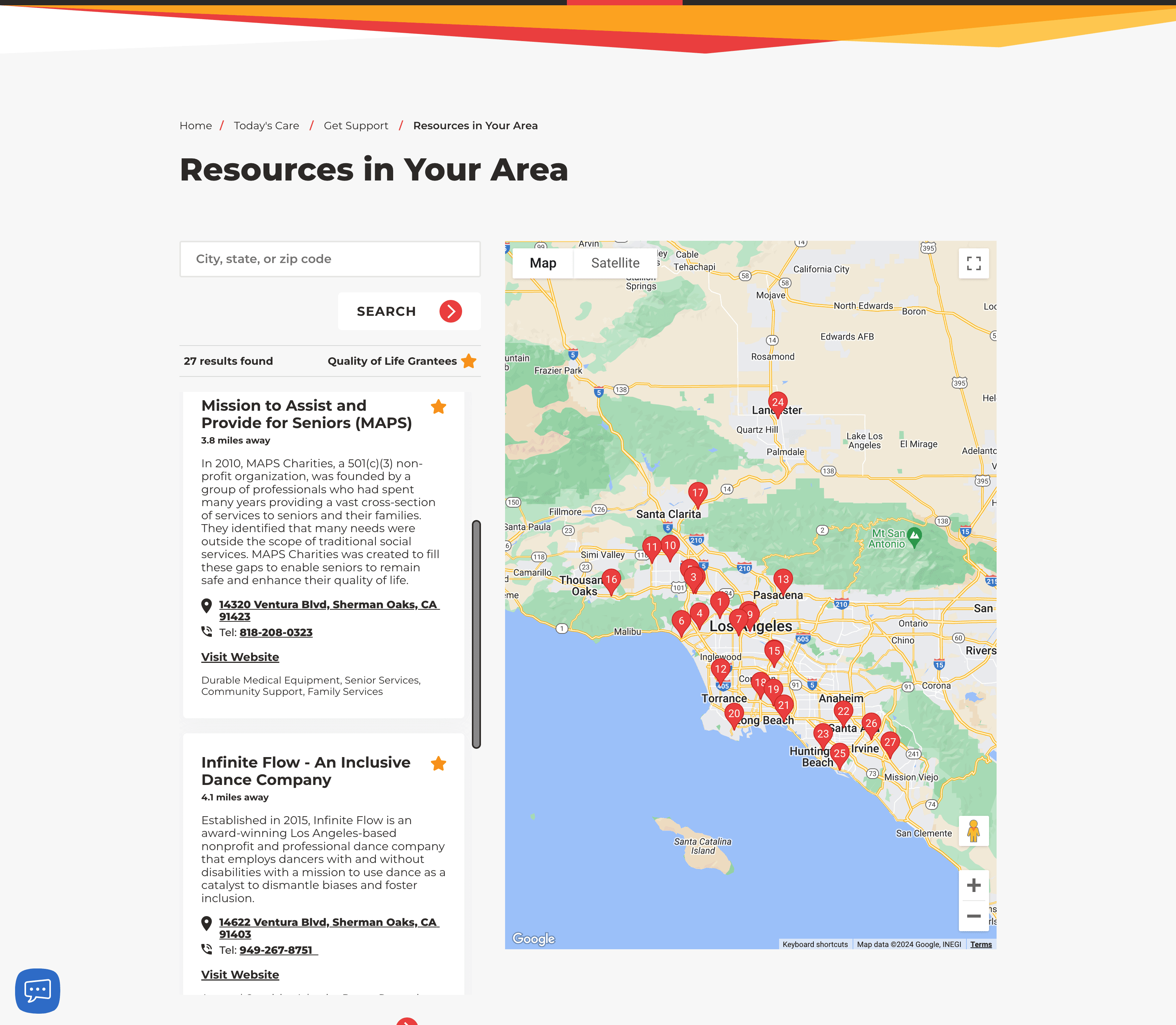Select map marker 24 near Lancaster
This screenshot has width=1176, height=1025.
tap(778, 403)
